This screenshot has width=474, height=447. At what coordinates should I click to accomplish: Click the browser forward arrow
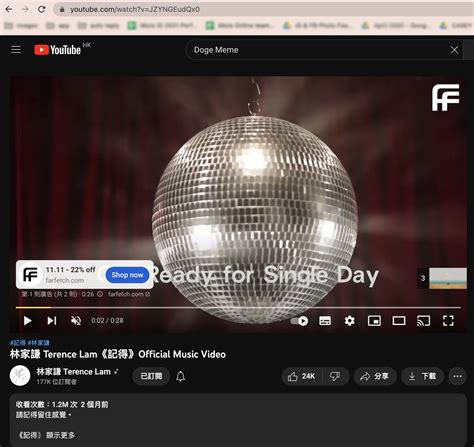point(25,9)
